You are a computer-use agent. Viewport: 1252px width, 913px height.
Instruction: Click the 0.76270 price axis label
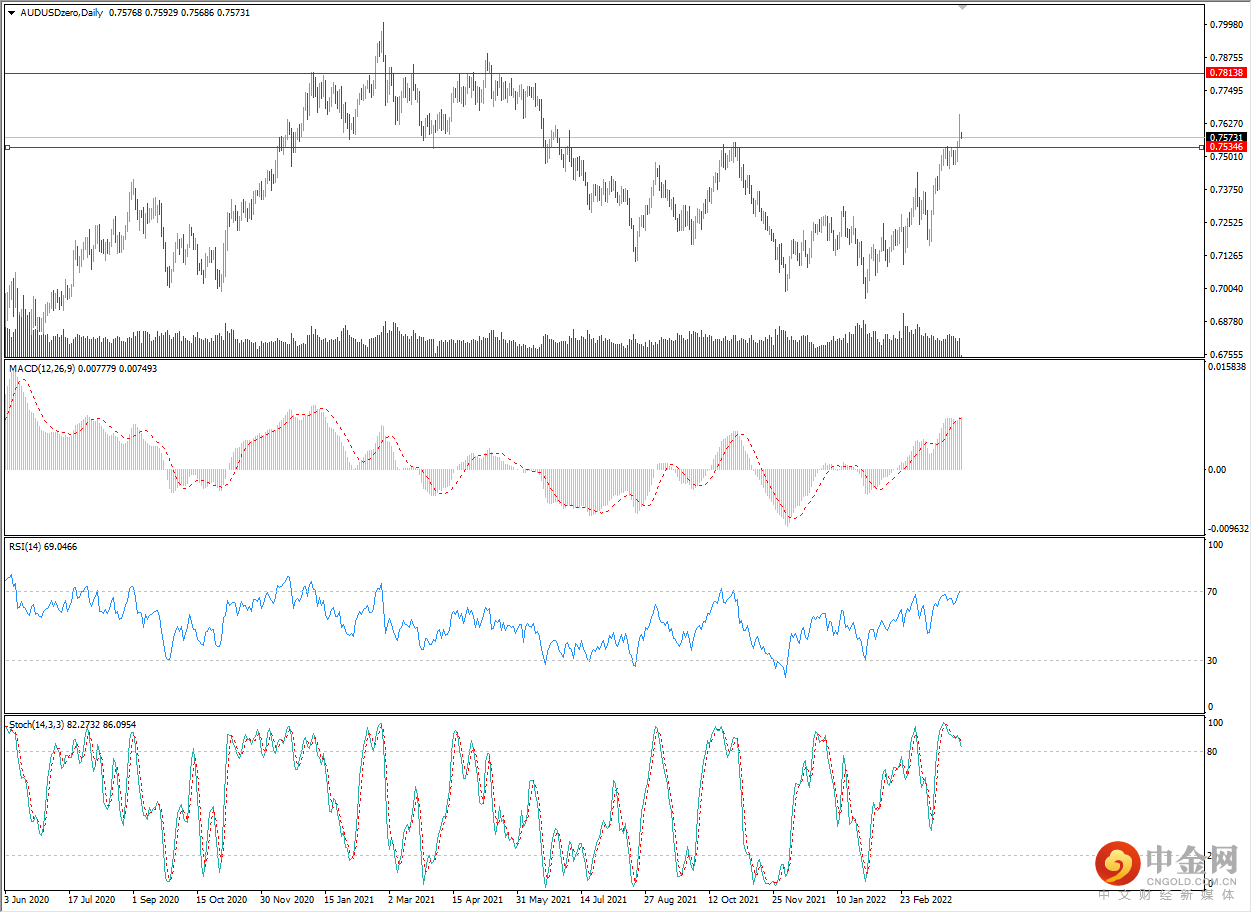pyautogui.click(x=1226, y=123)
